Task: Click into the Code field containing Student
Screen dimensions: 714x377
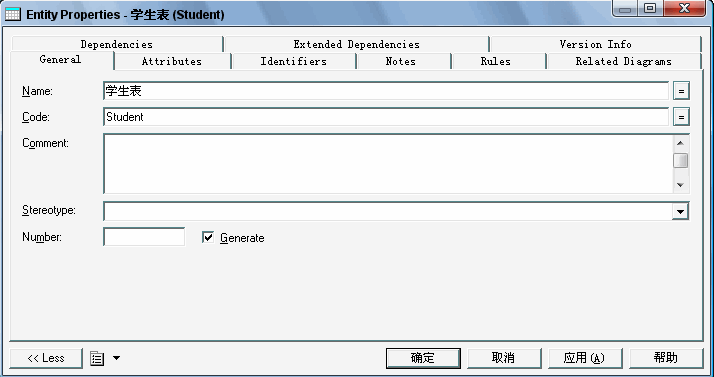Action: [386, 117]
